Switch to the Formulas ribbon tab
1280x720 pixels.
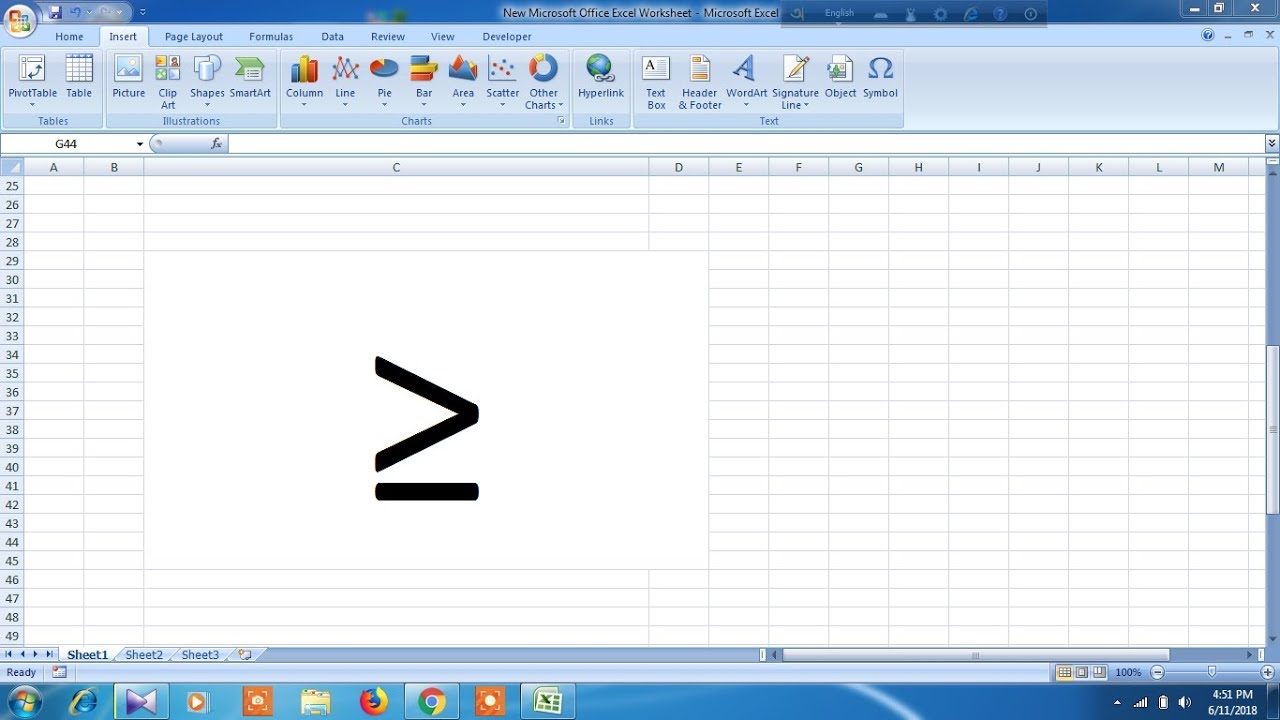pyautogui.click(x=270, y=36)
